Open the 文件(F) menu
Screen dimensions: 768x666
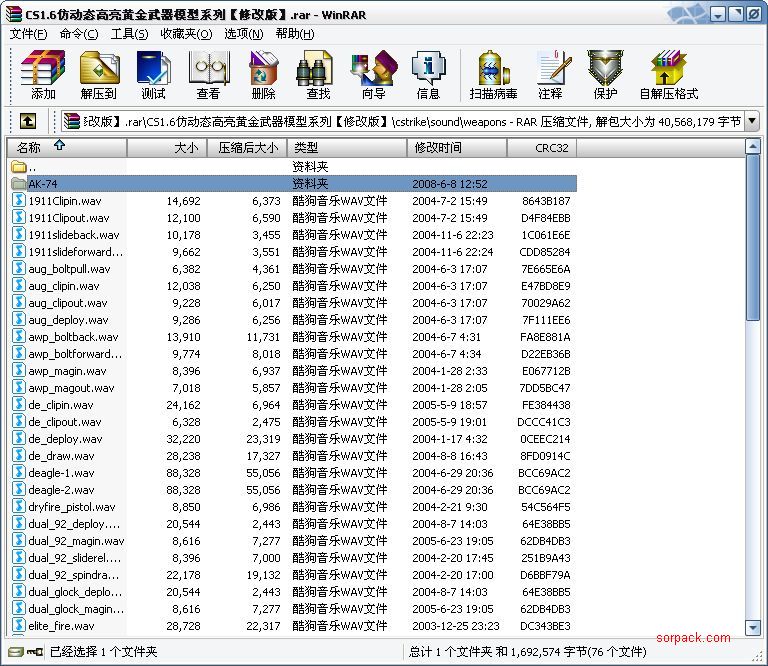28,33
